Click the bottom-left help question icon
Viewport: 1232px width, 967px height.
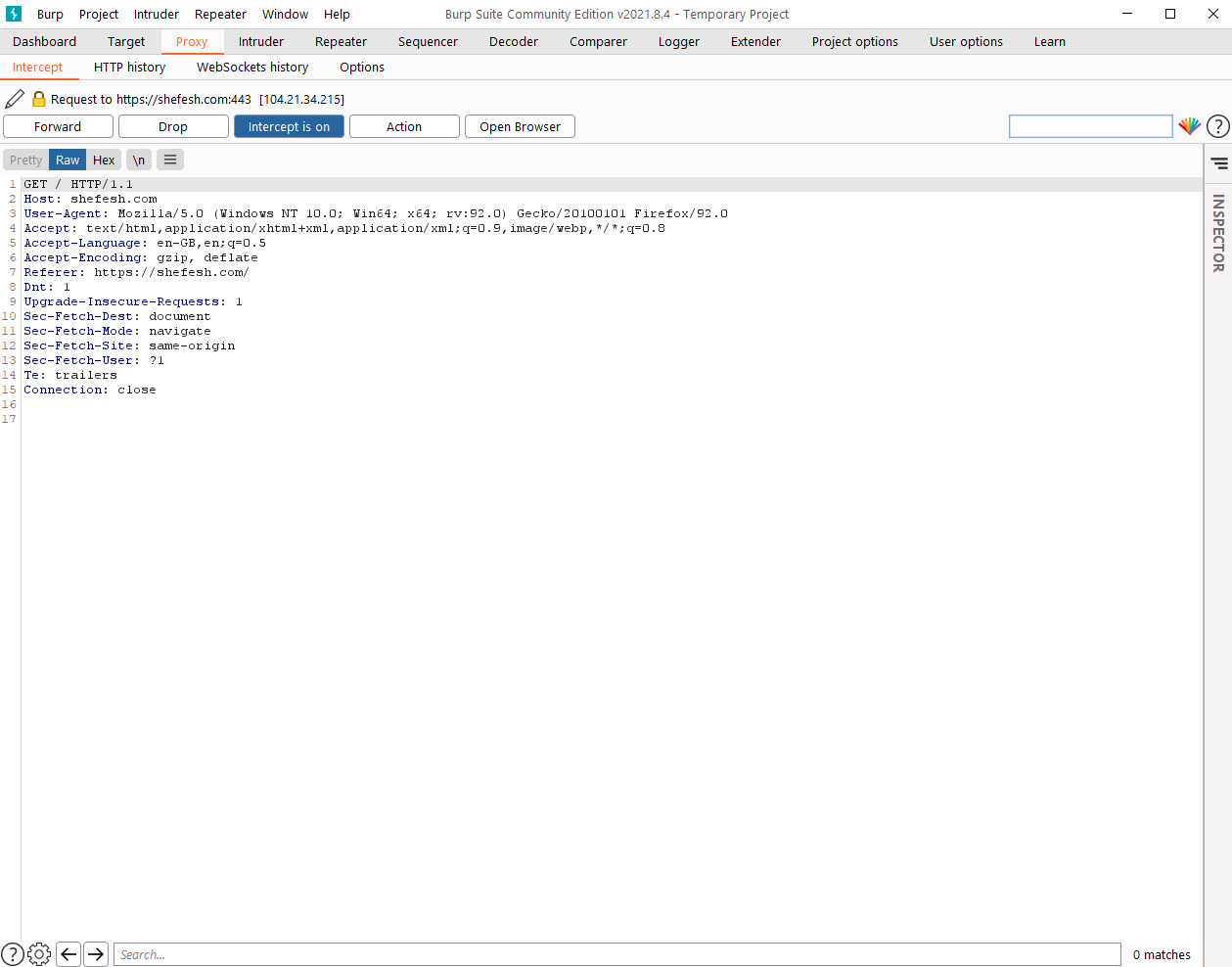(x=13, y=954)
